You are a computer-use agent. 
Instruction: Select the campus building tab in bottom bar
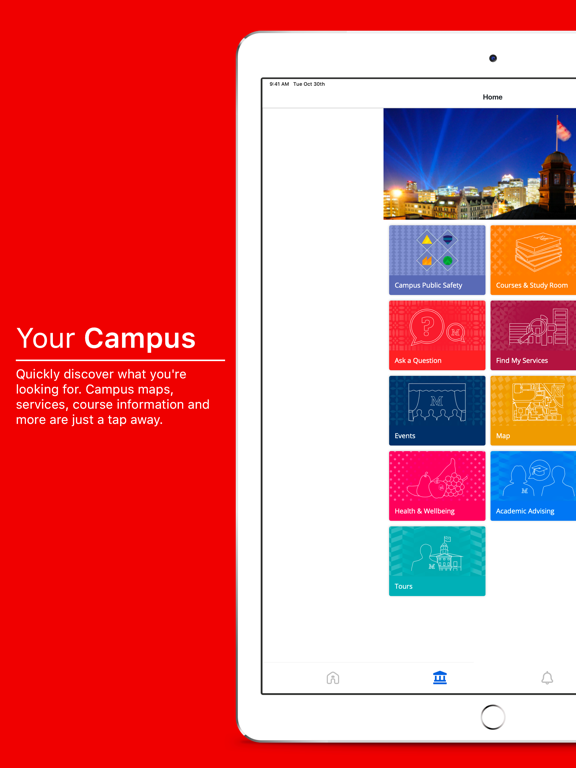440,678
